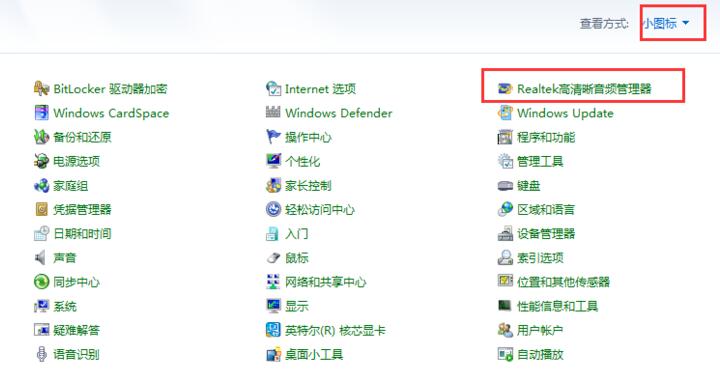Click the 同步中心 green icon
This screenshot has height=382, width=720.
(41, 282)
